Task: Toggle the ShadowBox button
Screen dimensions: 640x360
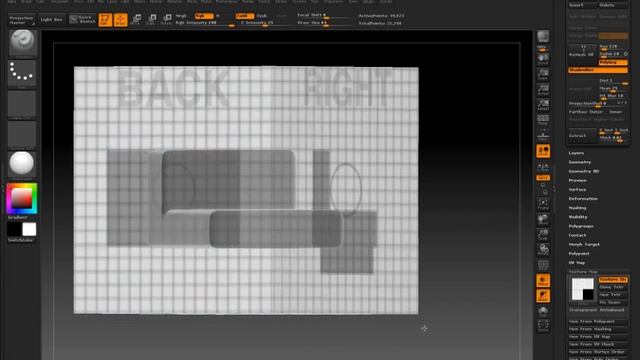Action: [x=598, y=70]
